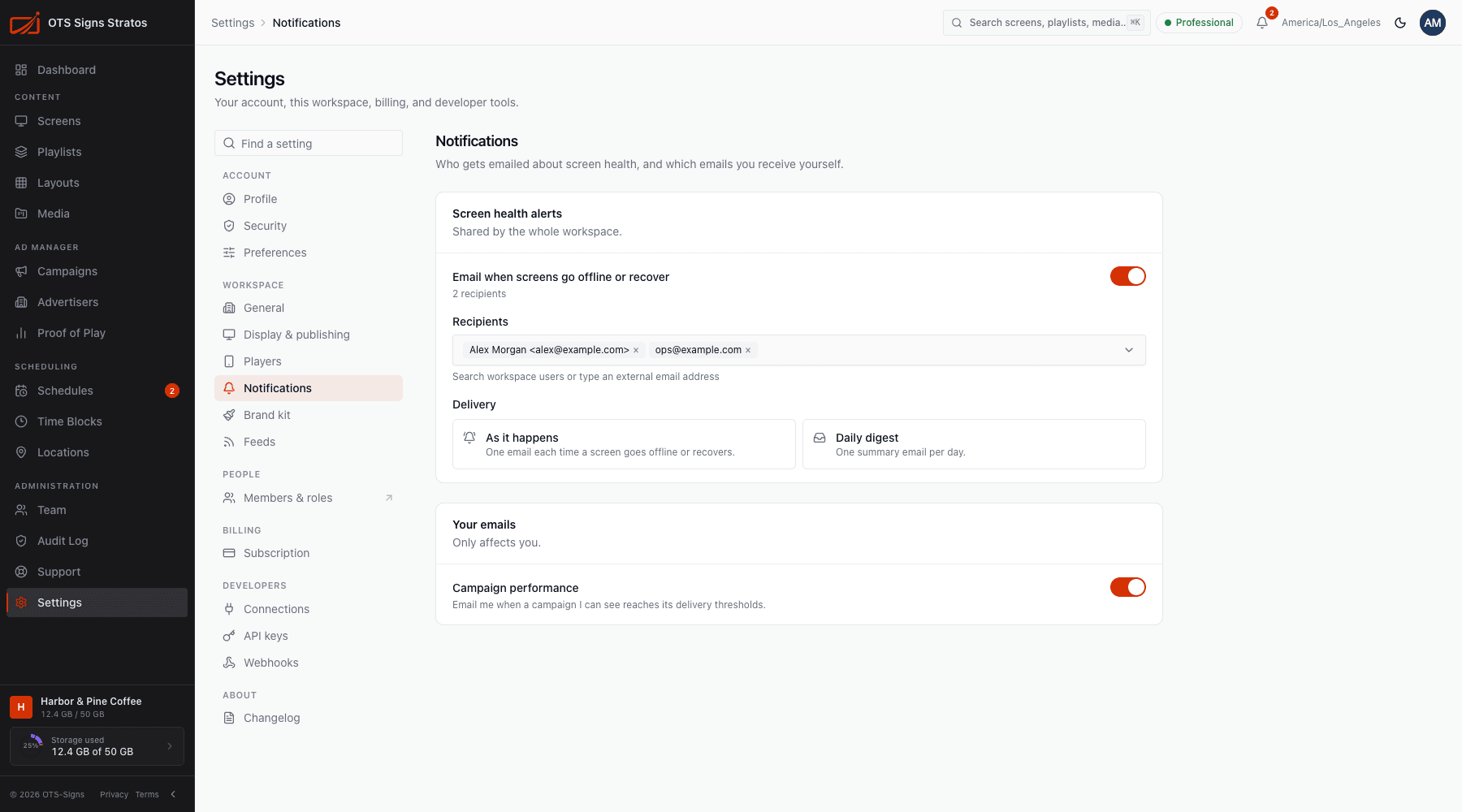
Task: Click the OTS Signs Stratos logo
Action: 24,23
